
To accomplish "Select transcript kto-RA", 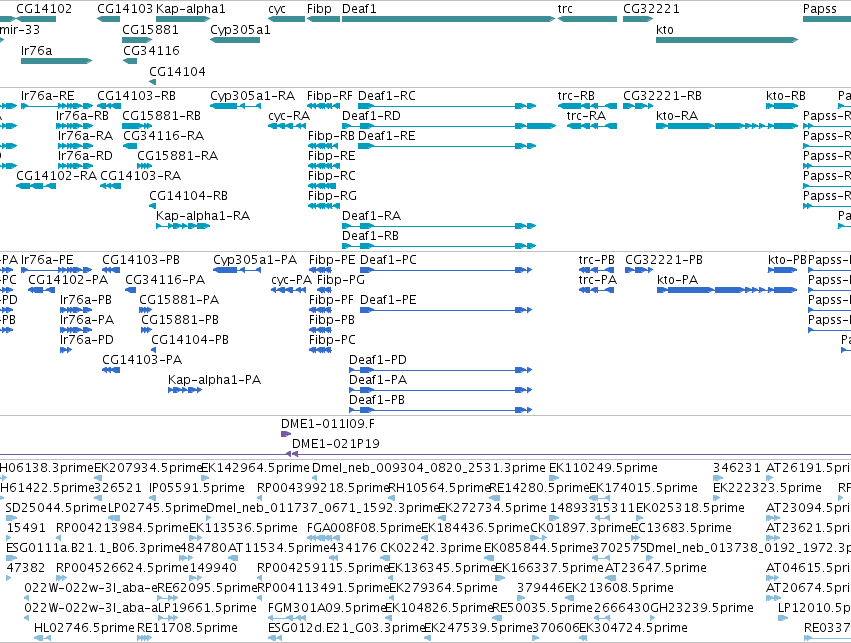I will [x=677, y=116].
